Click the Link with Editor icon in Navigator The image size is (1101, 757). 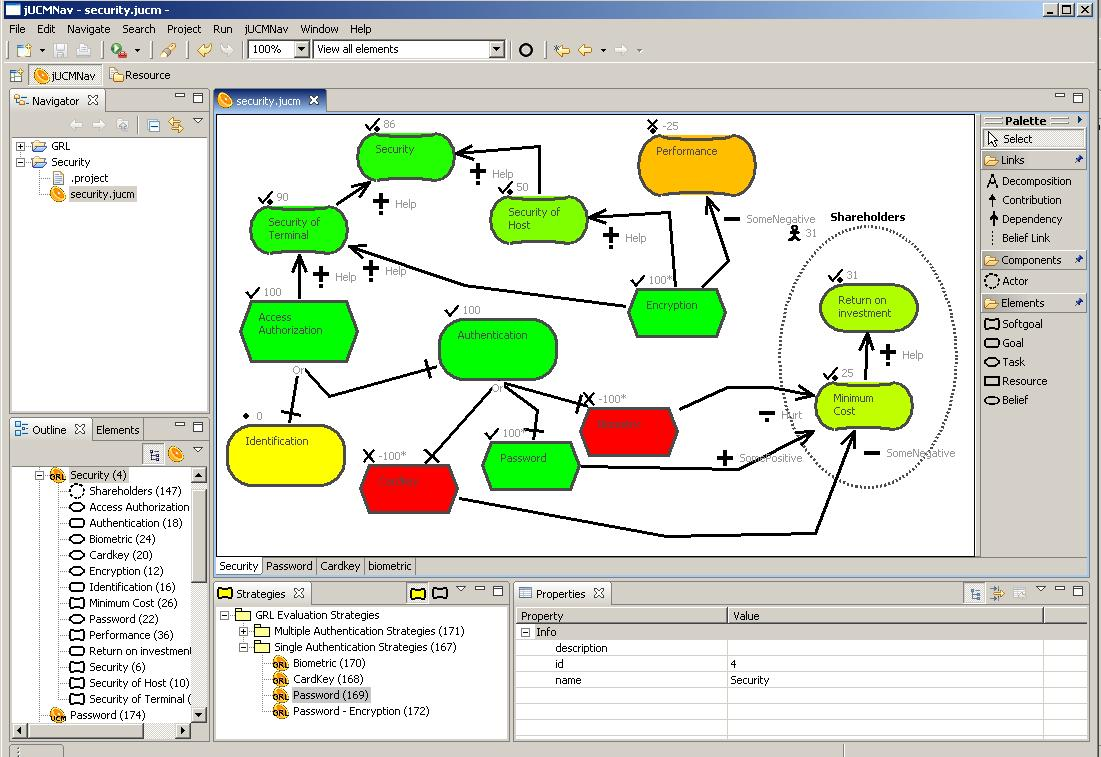coord(176,125)
